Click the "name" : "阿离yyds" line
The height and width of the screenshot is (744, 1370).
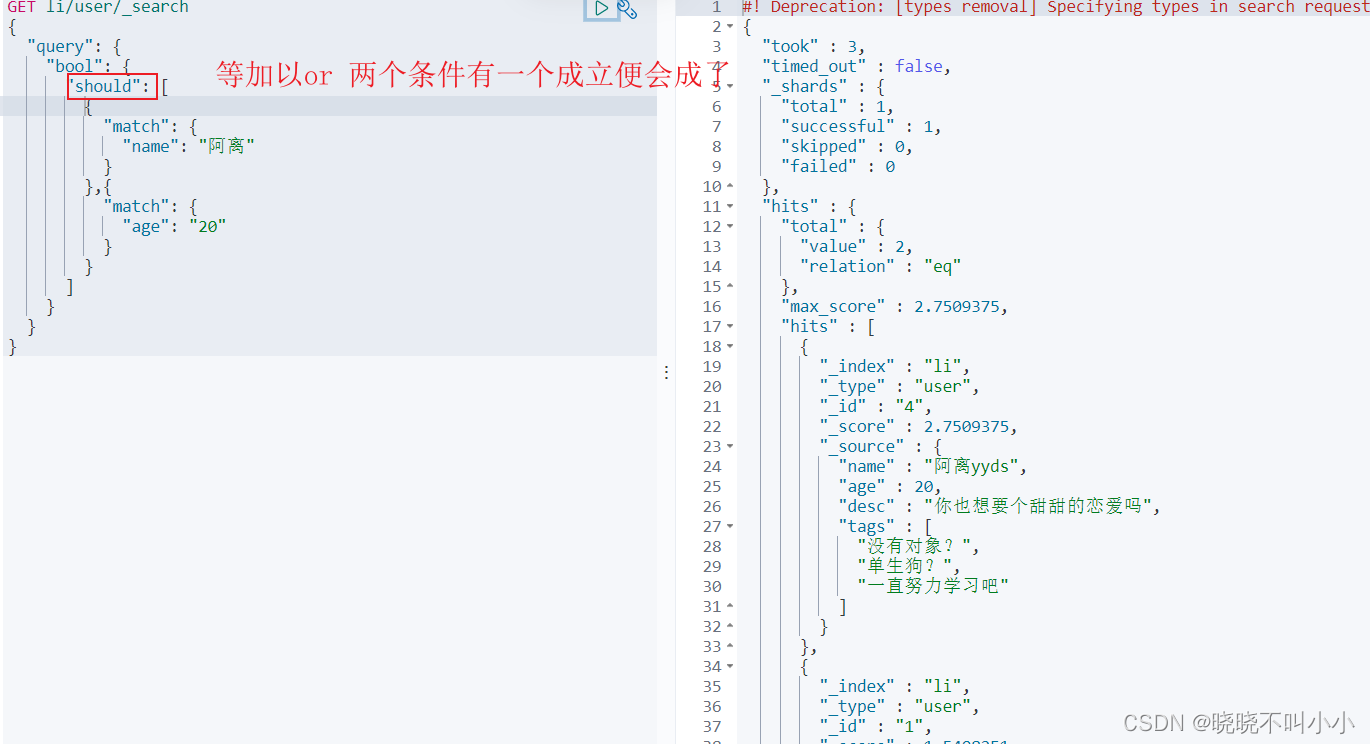click(x=932, y=466)
